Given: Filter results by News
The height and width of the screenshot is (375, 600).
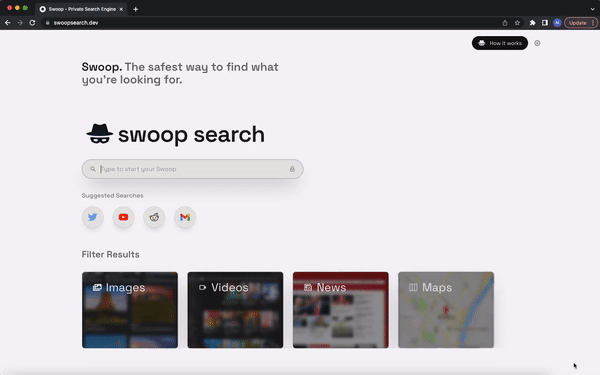Looking at the screenshot, I should [x=341, y=310].
